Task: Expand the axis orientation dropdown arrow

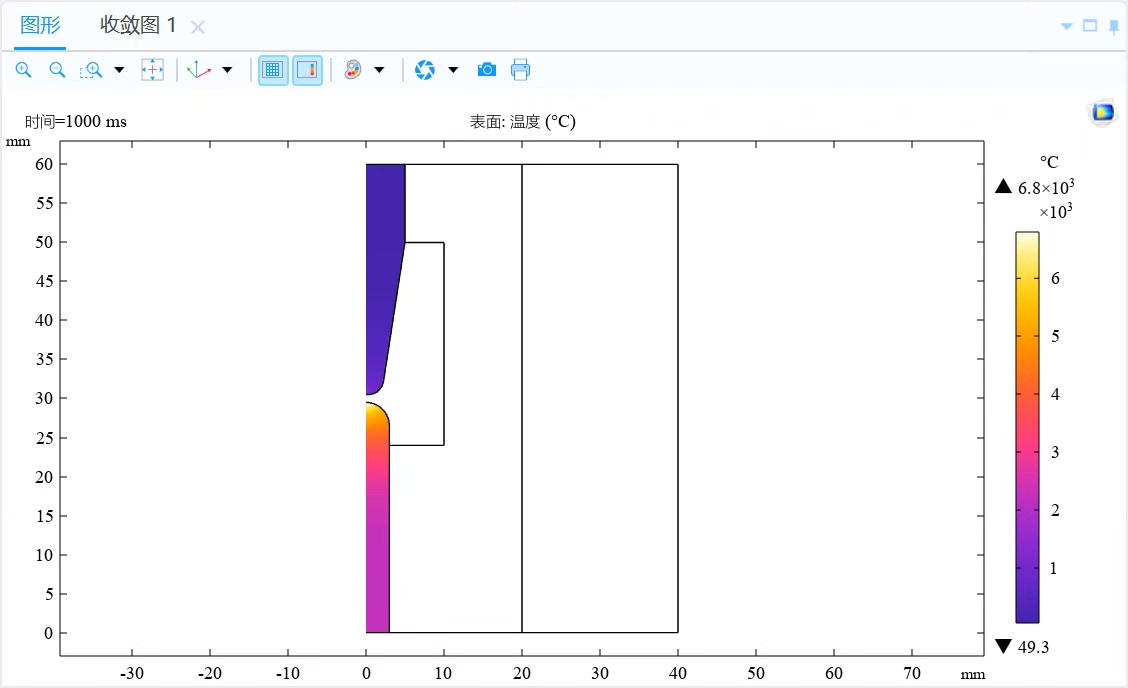Action: (227, 70)
